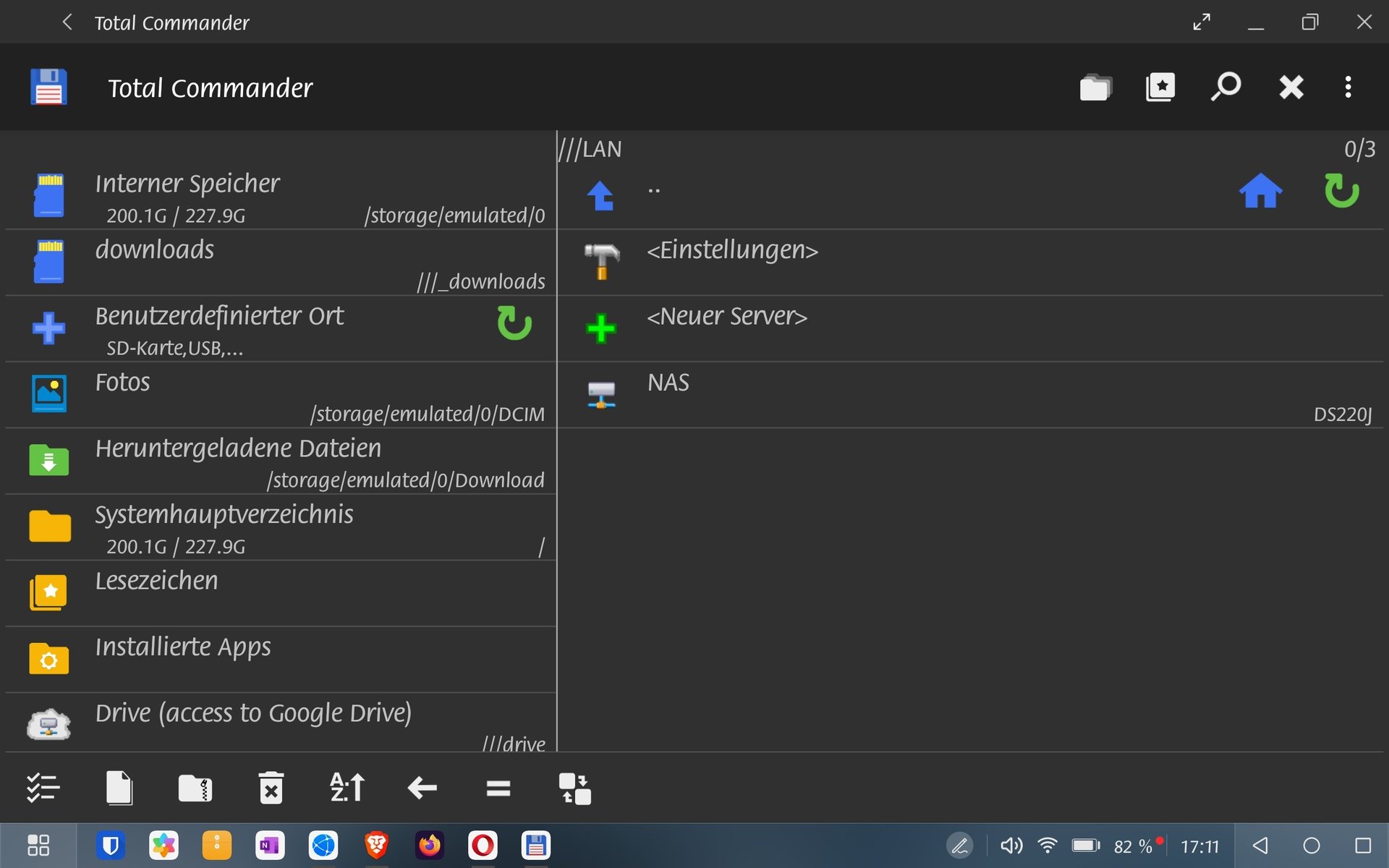This screenshot has height=868, width=1389.
Task: Go to home via blue house icon
Action: (x=1260, y=191)
